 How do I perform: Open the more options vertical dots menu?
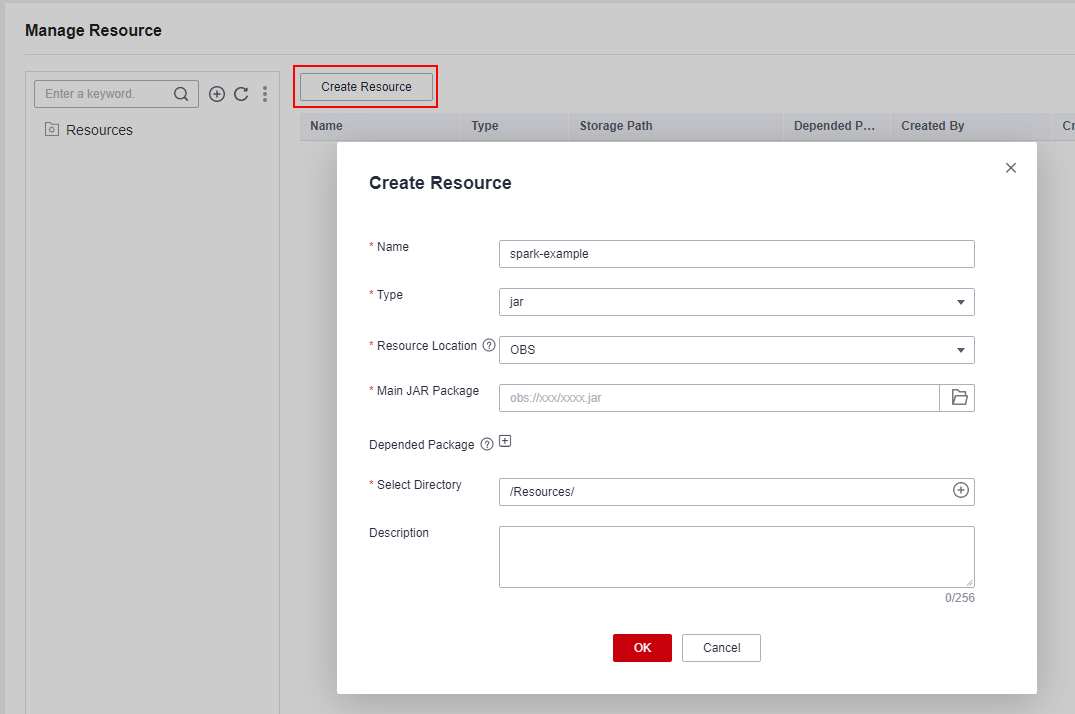(x=265, y=94)
